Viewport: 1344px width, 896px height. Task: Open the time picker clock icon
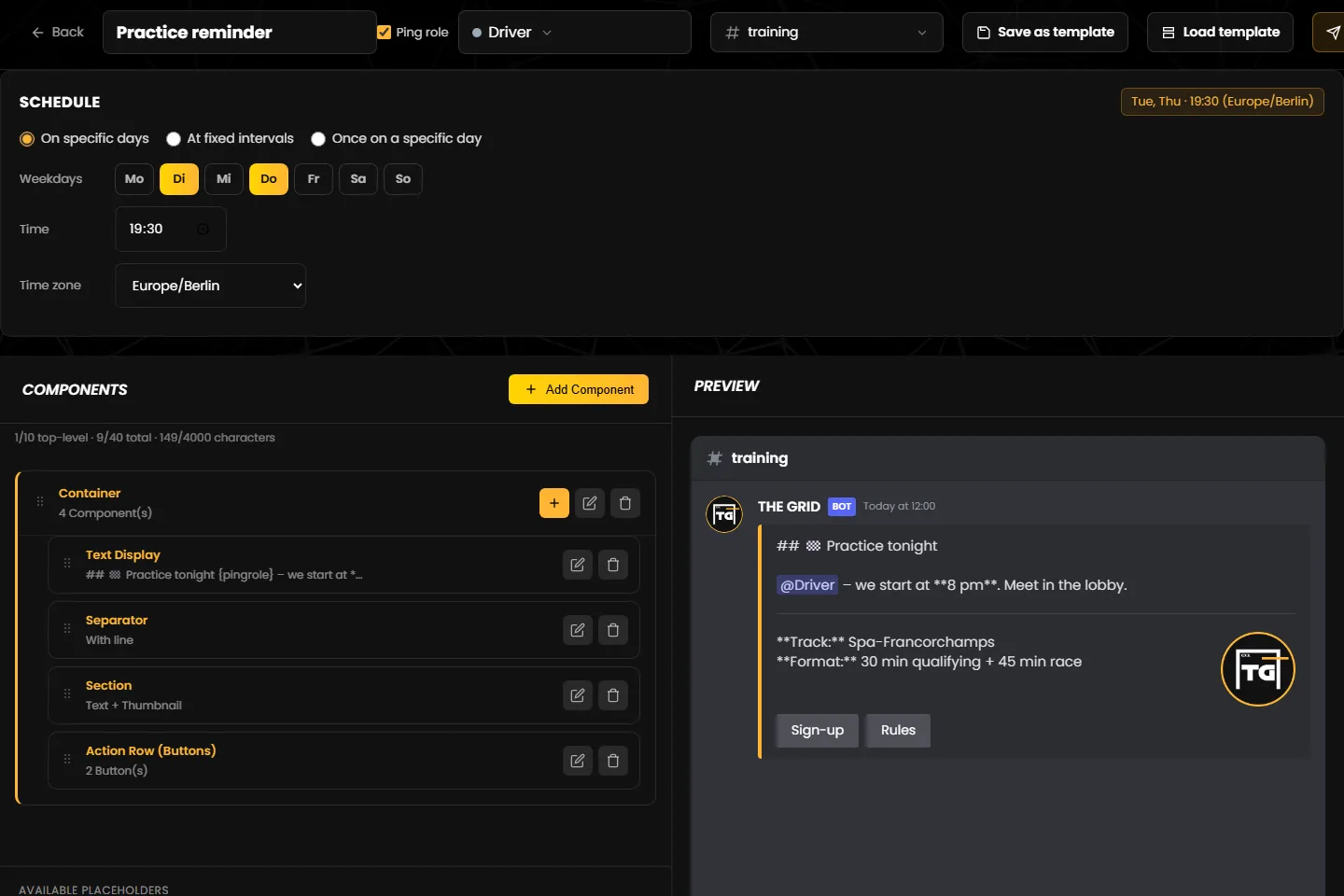click(203, 229)
